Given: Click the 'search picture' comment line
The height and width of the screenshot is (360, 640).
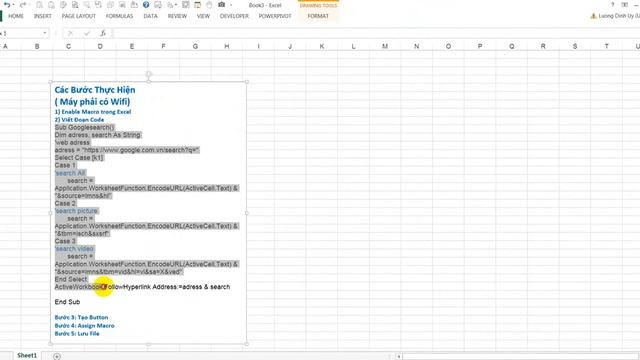Looking at the screenshot, I should [x=76, y=211].
